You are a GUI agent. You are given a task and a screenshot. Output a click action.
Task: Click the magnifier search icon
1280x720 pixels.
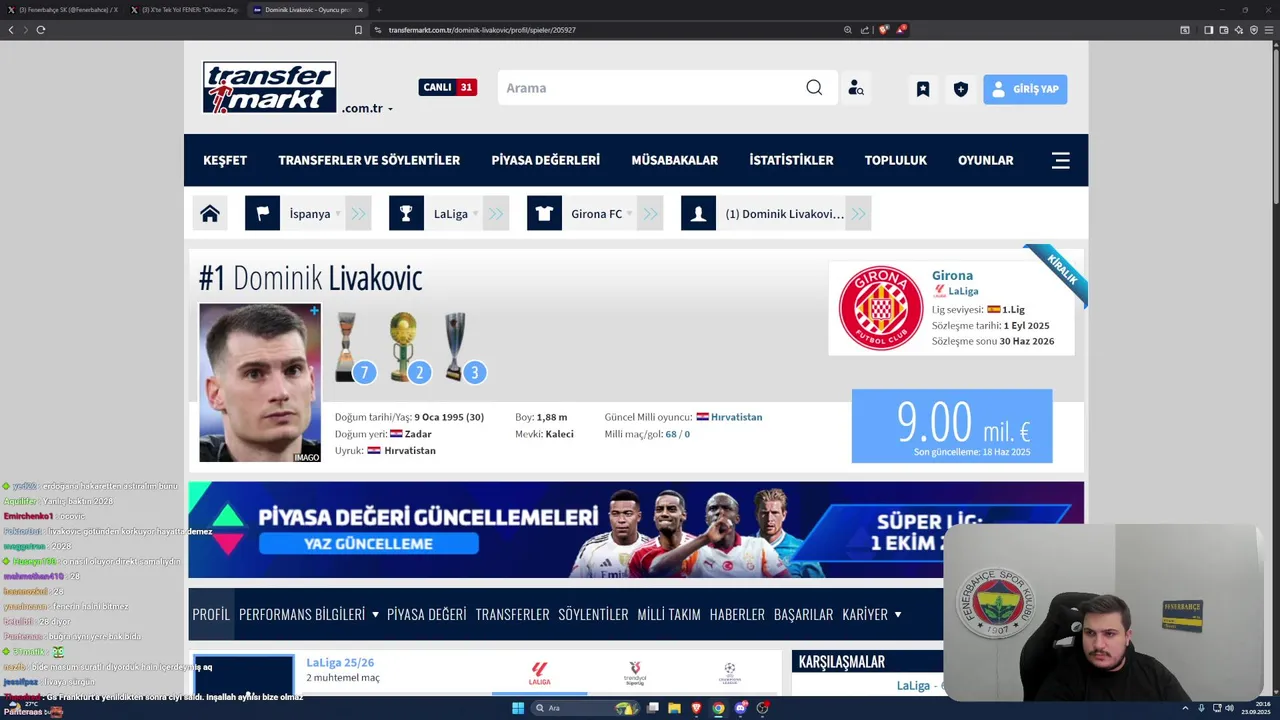tap(814, 88)
